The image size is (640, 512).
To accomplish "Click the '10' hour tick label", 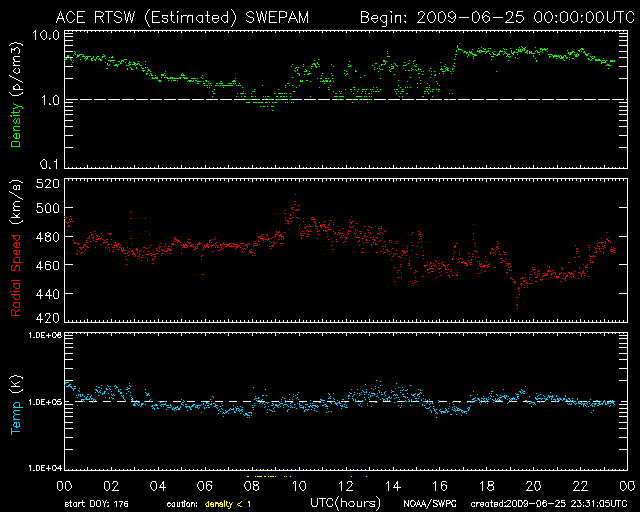I will [x=299, y=486].
